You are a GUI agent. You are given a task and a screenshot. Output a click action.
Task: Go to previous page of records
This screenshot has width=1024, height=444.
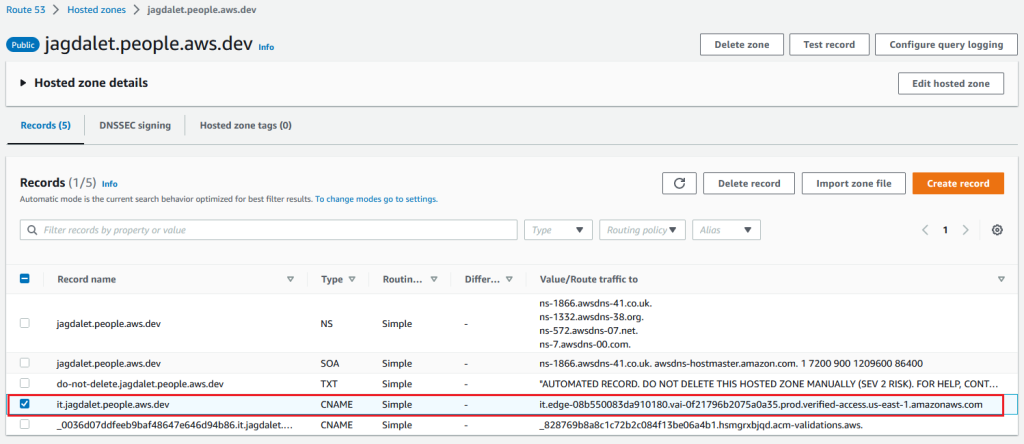pos(925,230)
